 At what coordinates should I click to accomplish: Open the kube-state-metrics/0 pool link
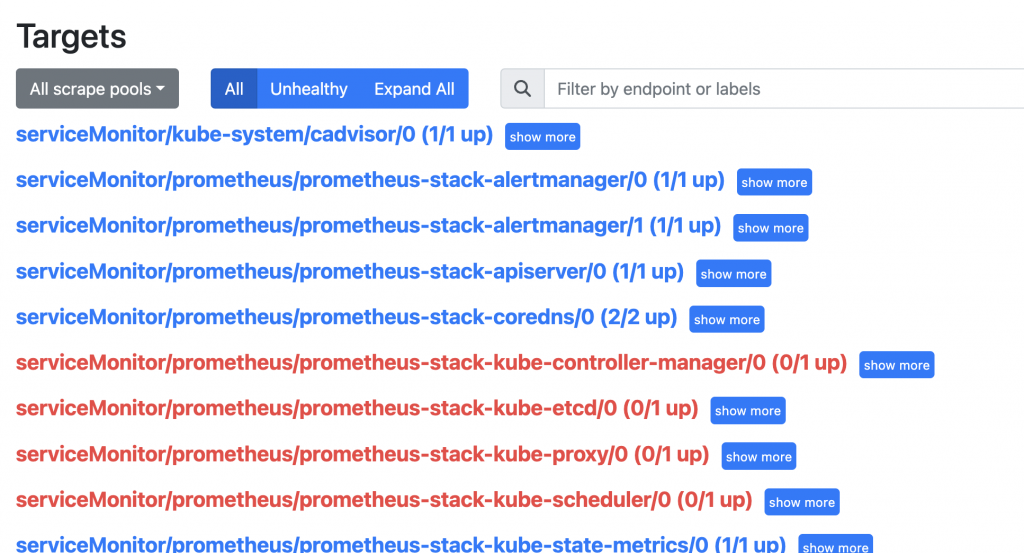click(401, 545)
